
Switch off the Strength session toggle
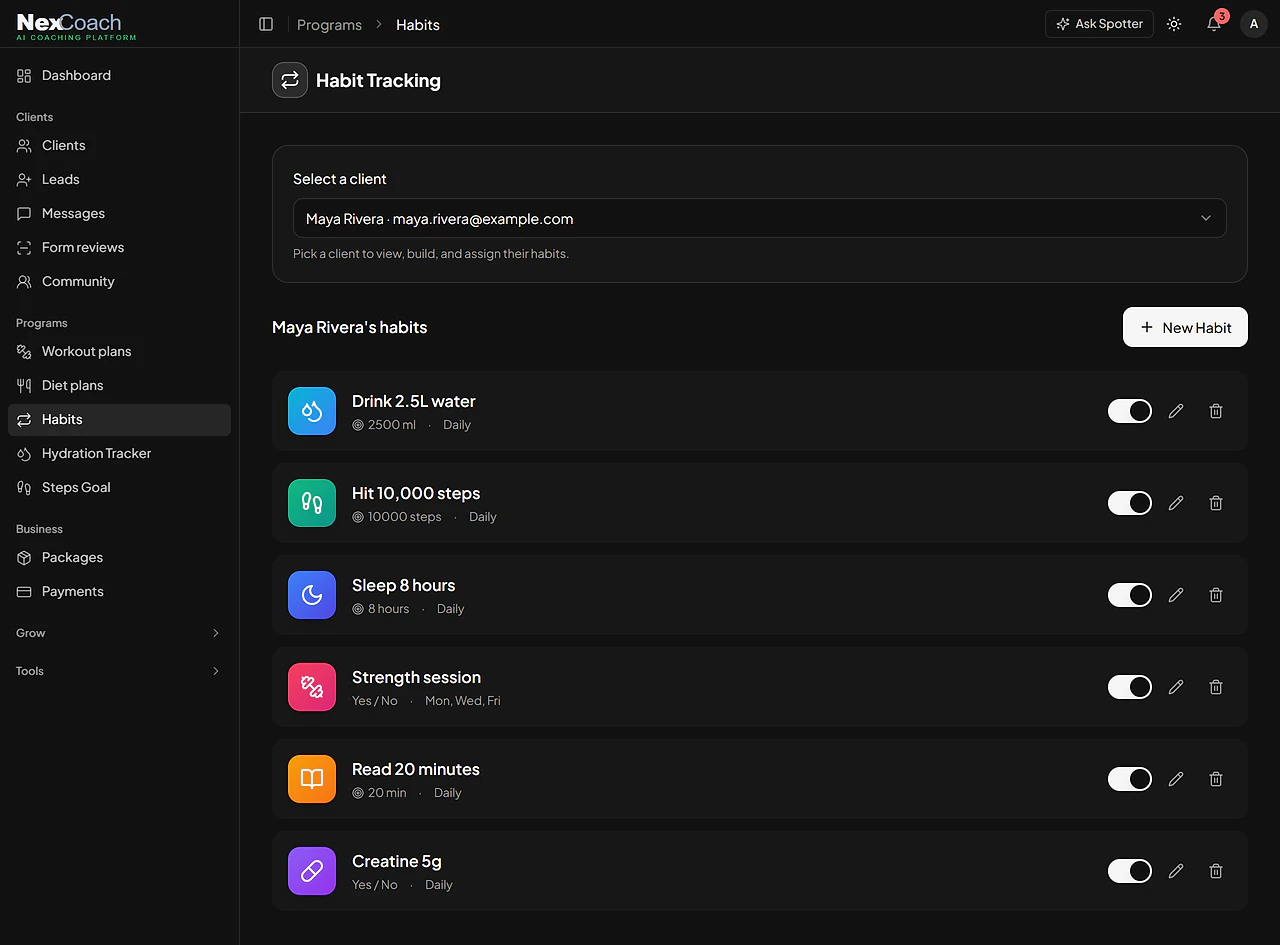[x=1130, y=687]
